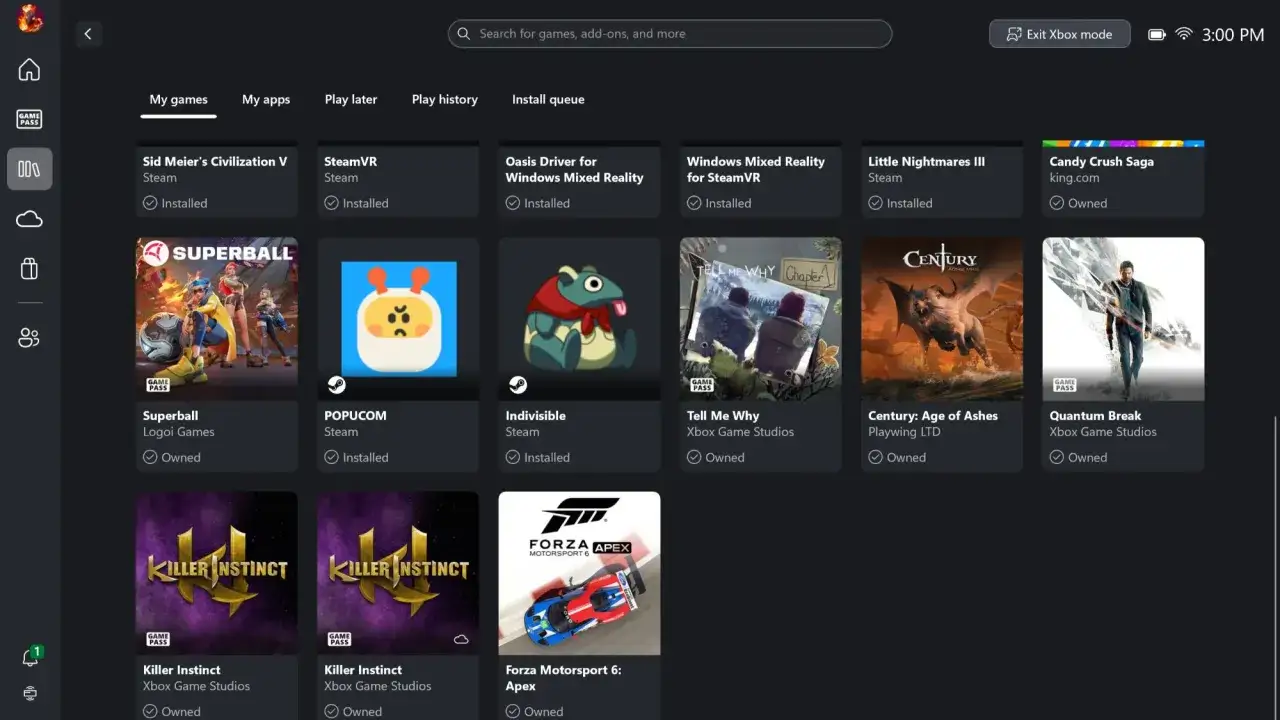Open the Superball game cover
1280x720 pixels.
pyautogui.click(x=217, y=319)
